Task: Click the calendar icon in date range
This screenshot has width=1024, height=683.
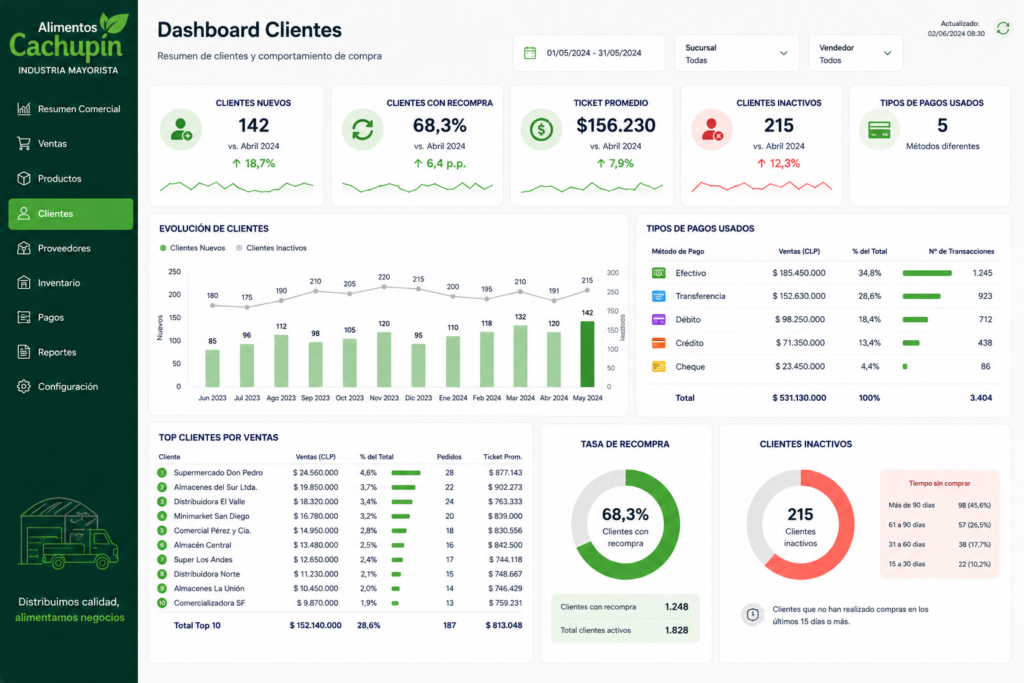Action: [530, 53]
